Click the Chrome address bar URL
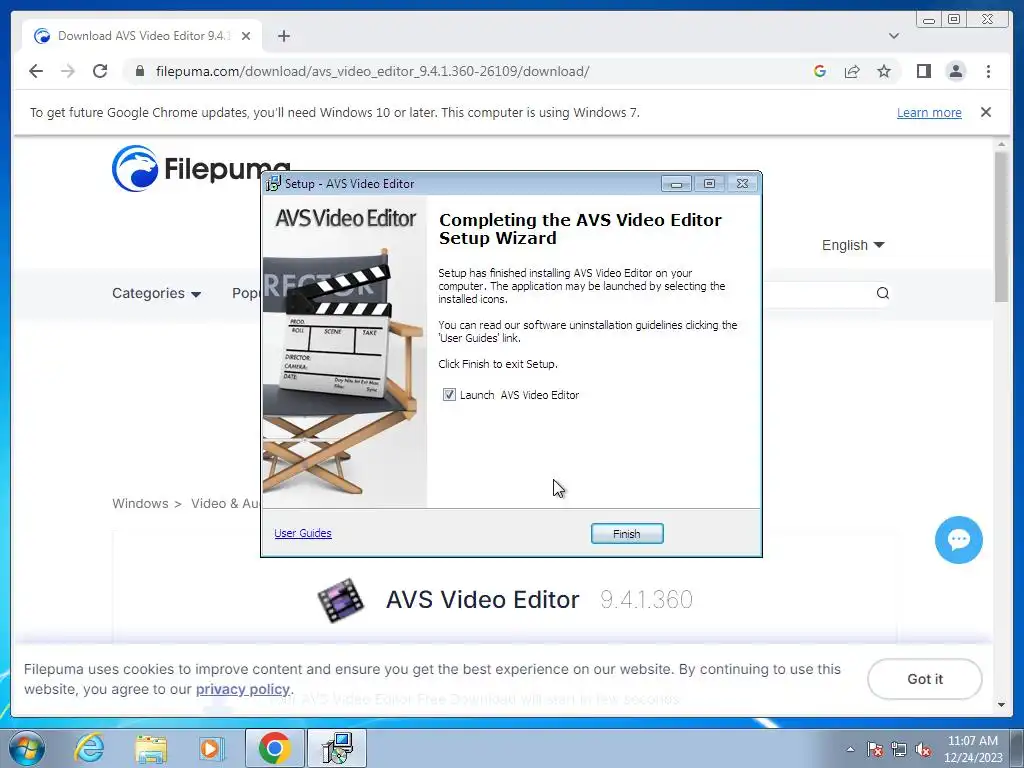1024x768 pixels. pyautogui.click(x=372, y=71)
